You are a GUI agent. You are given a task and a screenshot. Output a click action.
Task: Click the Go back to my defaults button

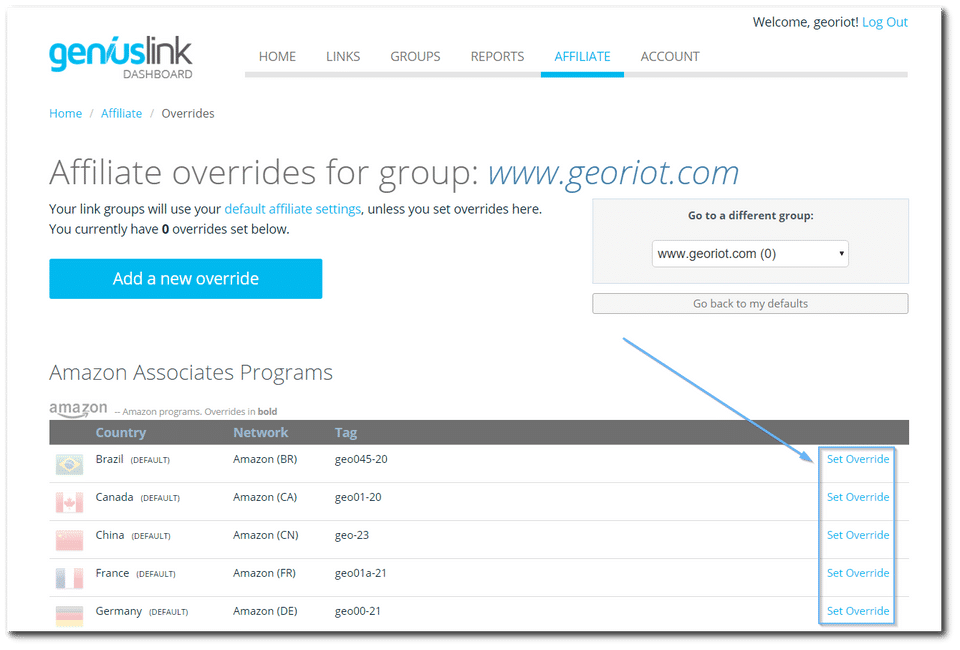click(750, 304)
